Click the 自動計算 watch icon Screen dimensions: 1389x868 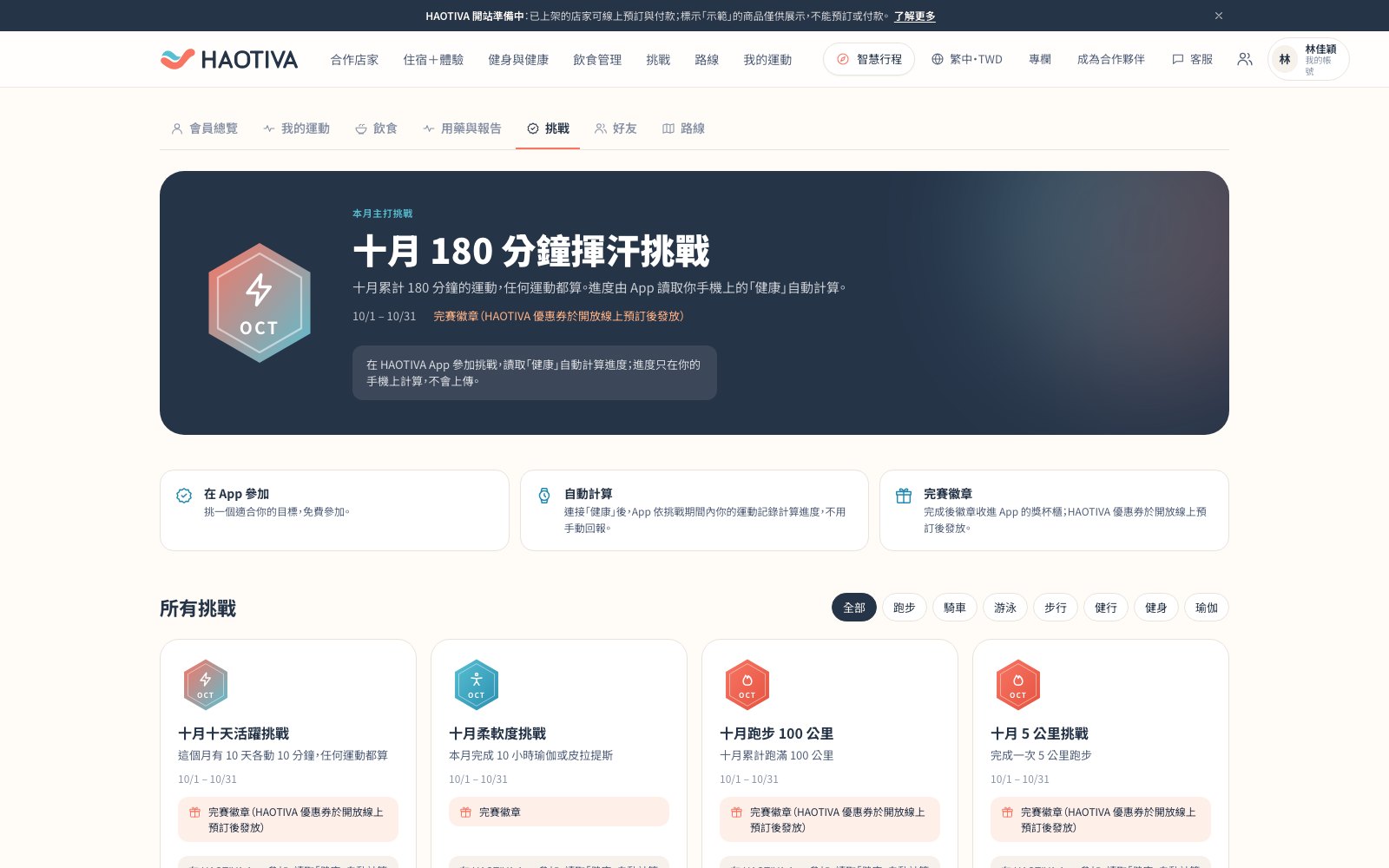[x=544, y=496]
